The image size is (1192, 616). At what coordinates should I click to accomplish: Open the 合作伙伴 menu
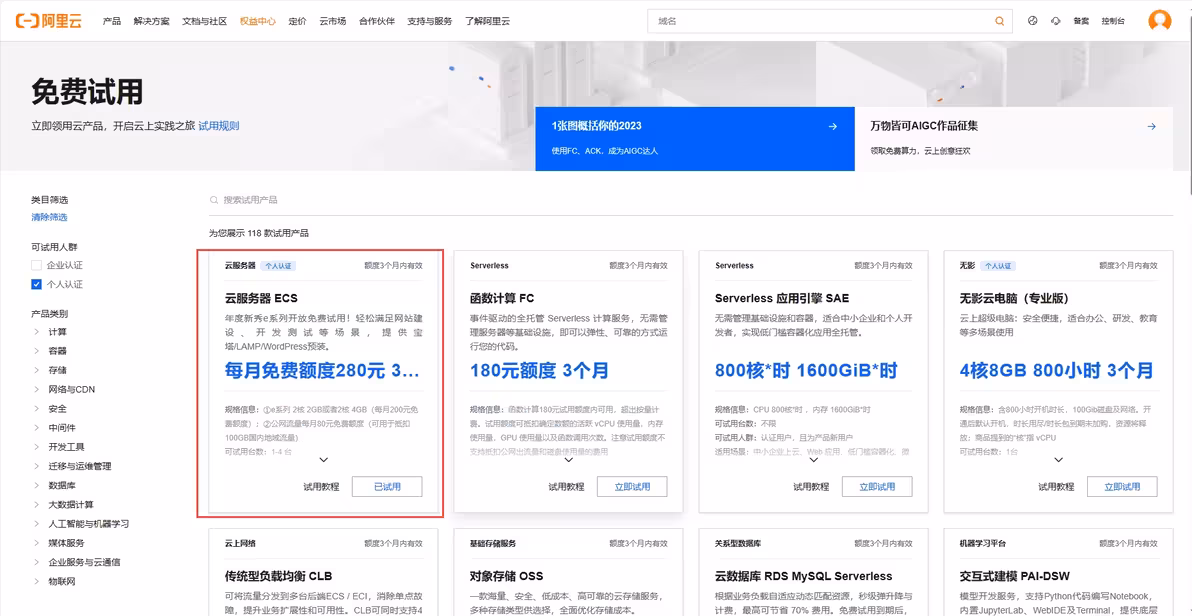(377, 21)
